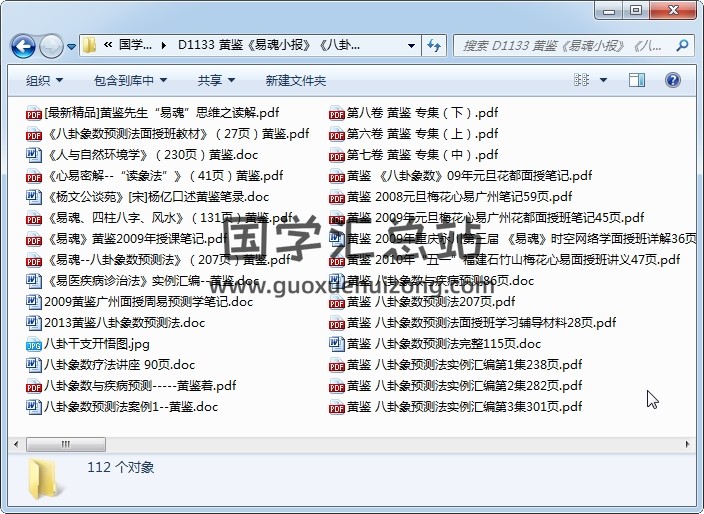Select file 黄鉴 八卦象数预测法面授班学习辅导材料28页.pdf
The image size is (704, 514).
pyautogui.click(x=481, y=322)
